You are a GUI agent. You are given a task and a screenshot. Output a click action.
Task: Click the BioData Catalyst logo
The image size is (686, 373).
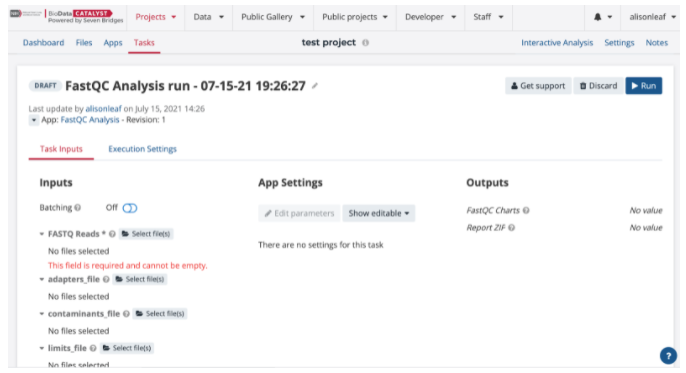coord(66,17)
